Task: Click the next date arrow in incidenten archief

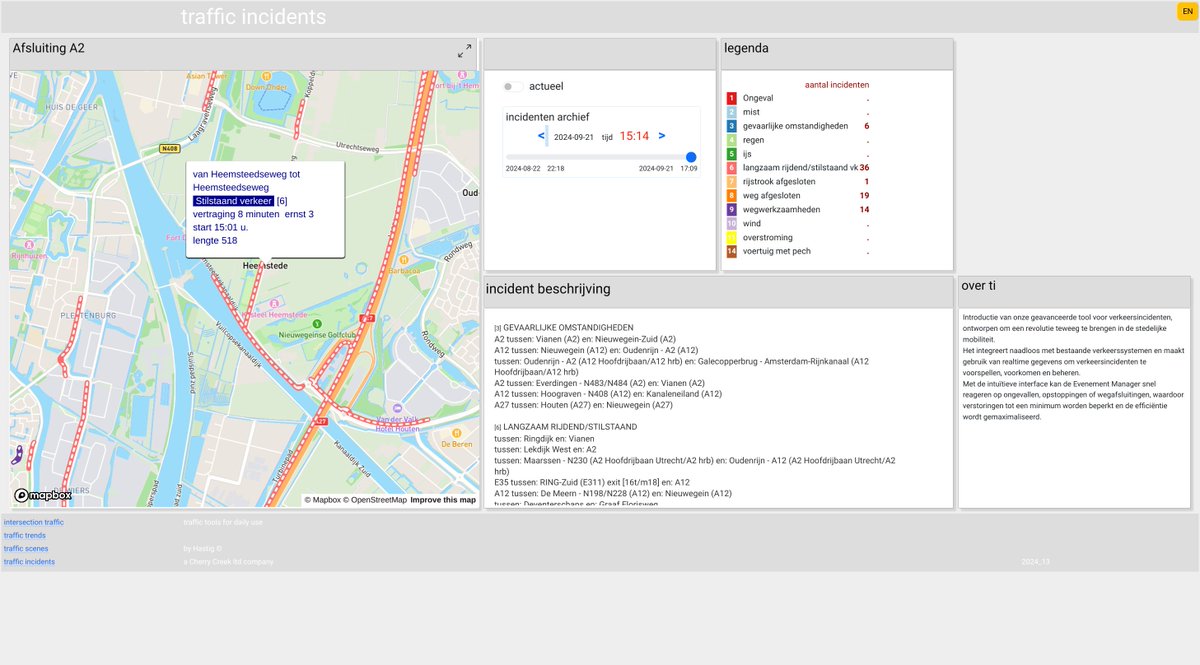Action: click(660, 137)
